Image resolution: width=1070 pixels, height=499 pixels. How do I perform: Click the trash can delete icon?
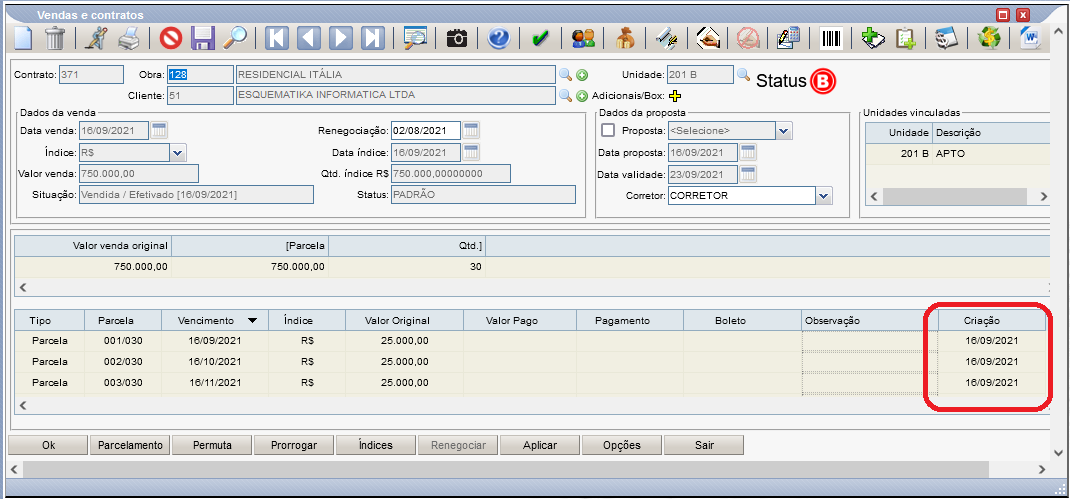(x=55, y=38)
